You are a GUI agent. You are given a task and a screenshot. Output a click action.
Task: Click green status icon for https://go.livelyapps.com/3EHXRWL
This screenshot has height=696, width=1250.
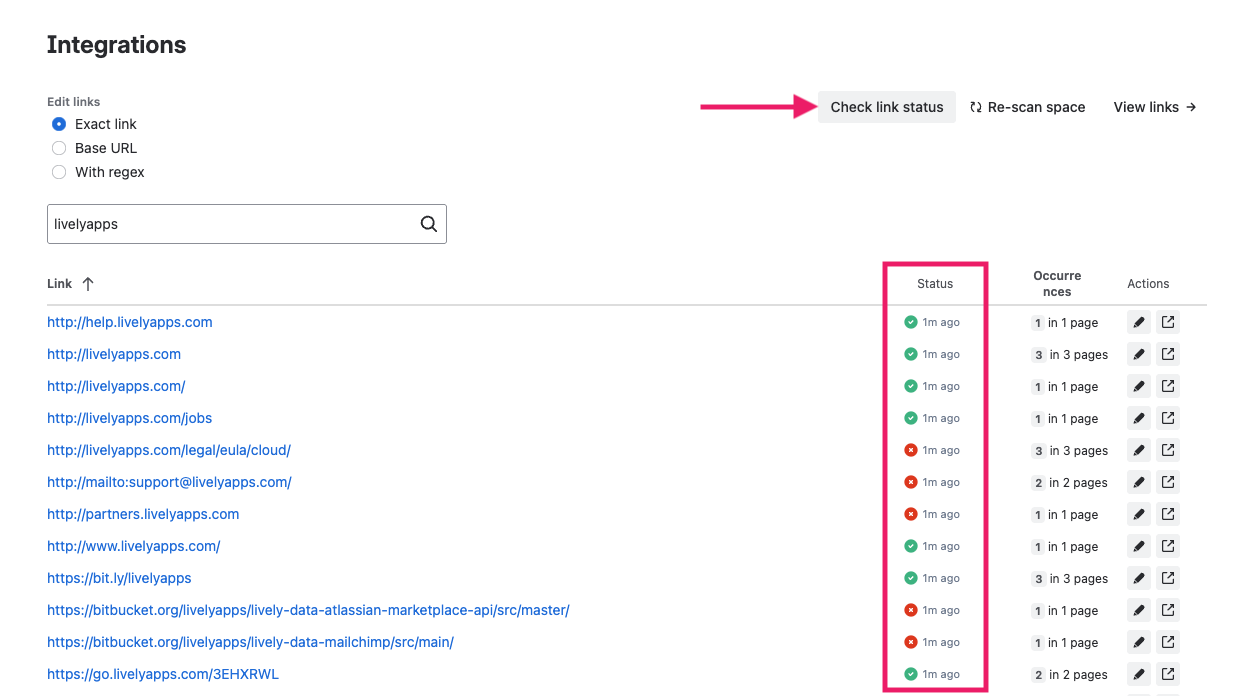(911, 674)
